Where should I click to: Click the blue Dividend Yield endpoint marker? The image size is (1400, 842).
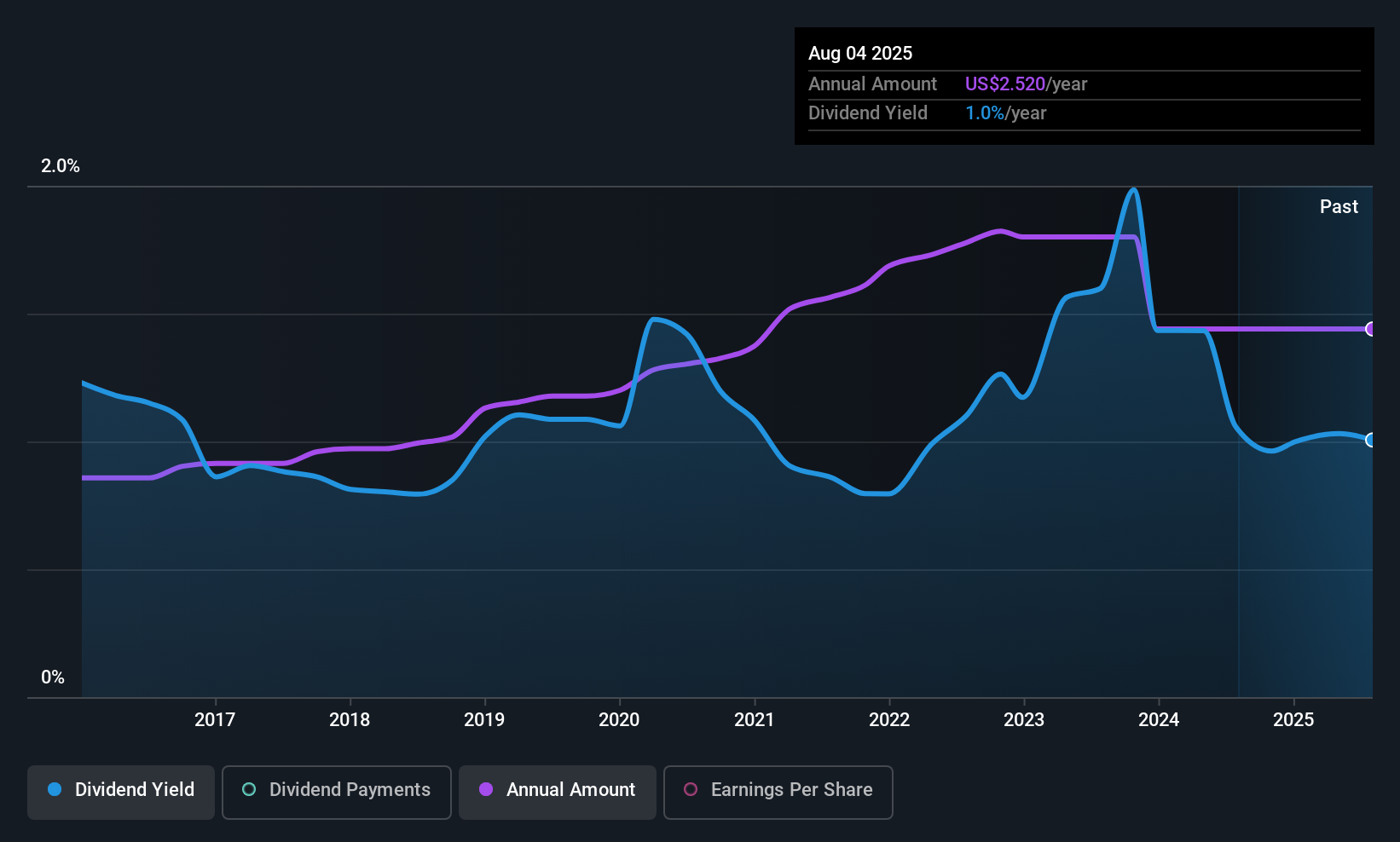click(1370, 440)
